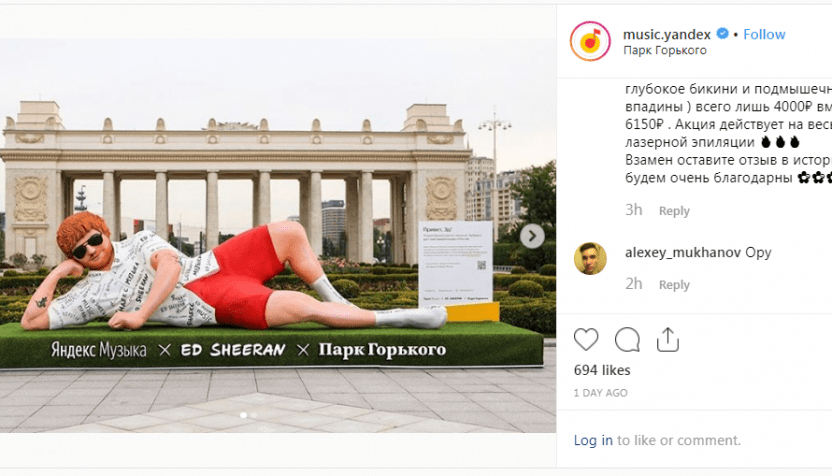Click the music.yandex profile avatar

tap(590, 41)
